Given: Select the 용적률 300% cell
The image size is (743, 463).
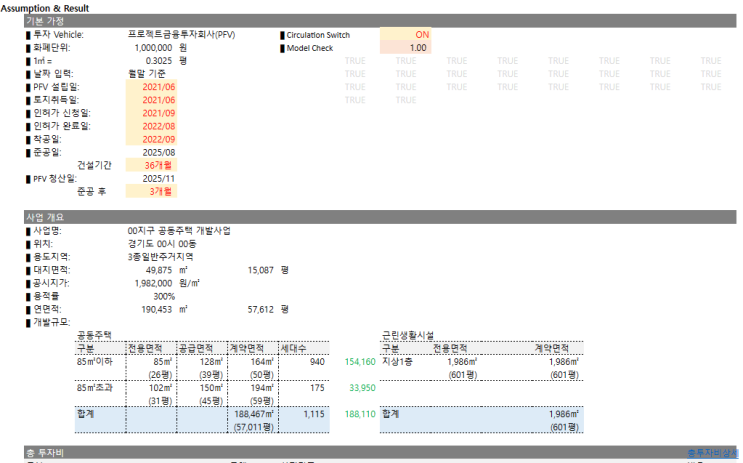Looking at the screenshot, I should tap(164, 296).
